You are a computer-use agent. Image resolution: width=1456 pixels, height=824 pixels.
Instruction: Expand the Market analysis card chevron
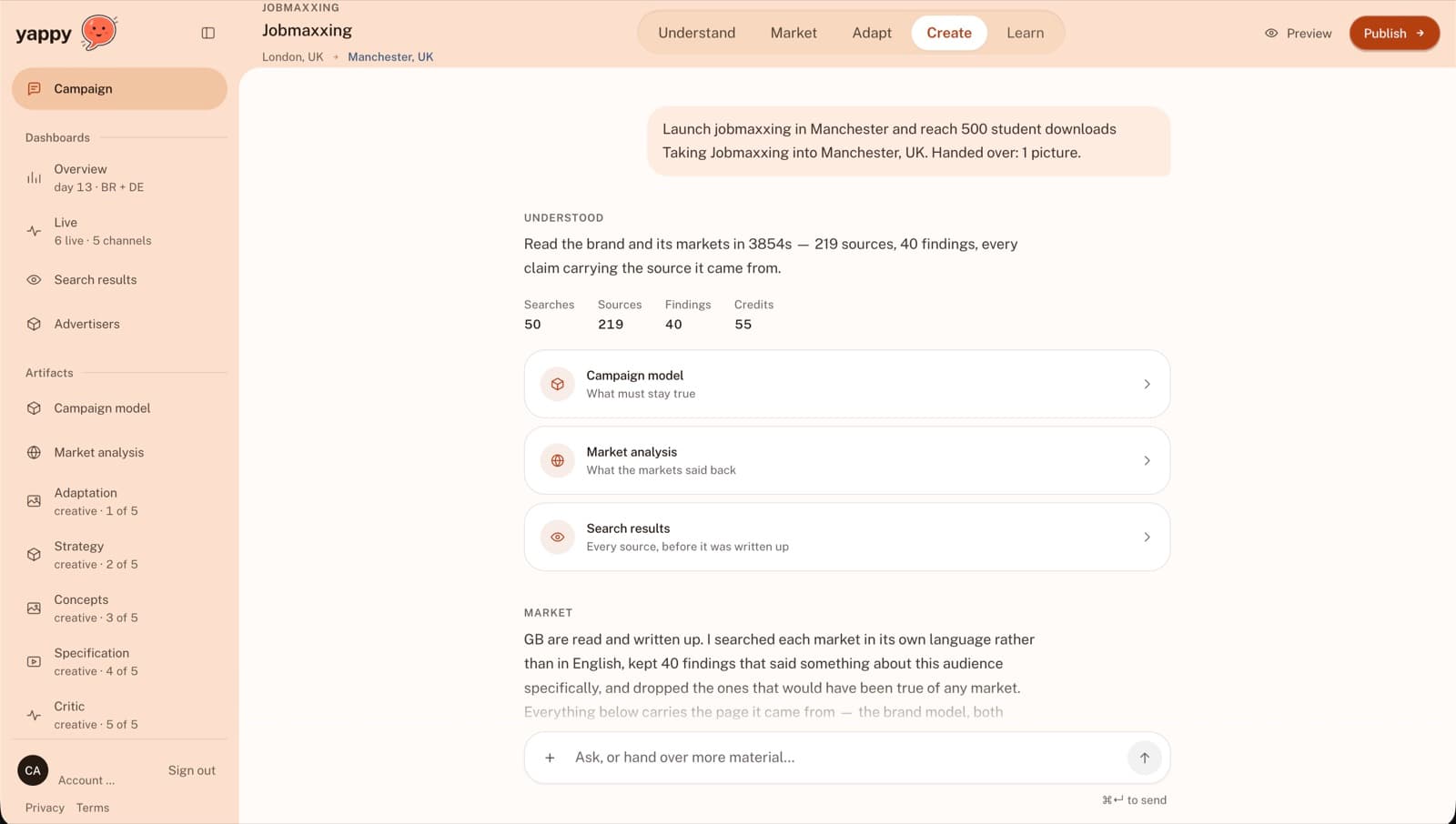coord(1147,460)
